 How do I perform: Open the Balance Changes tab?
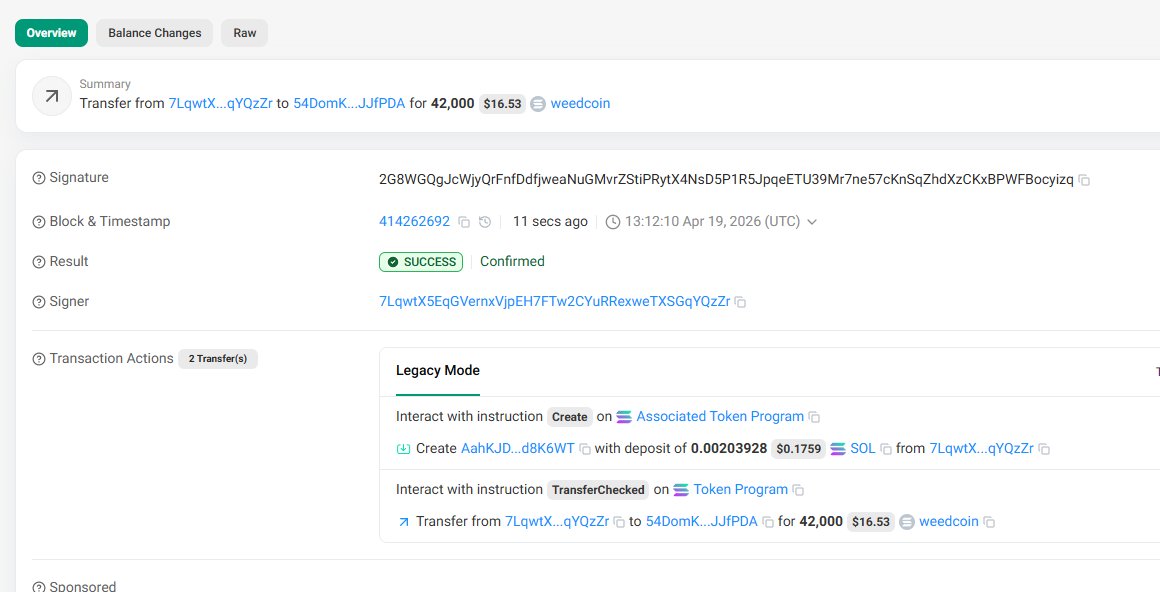tap(155, 33)
